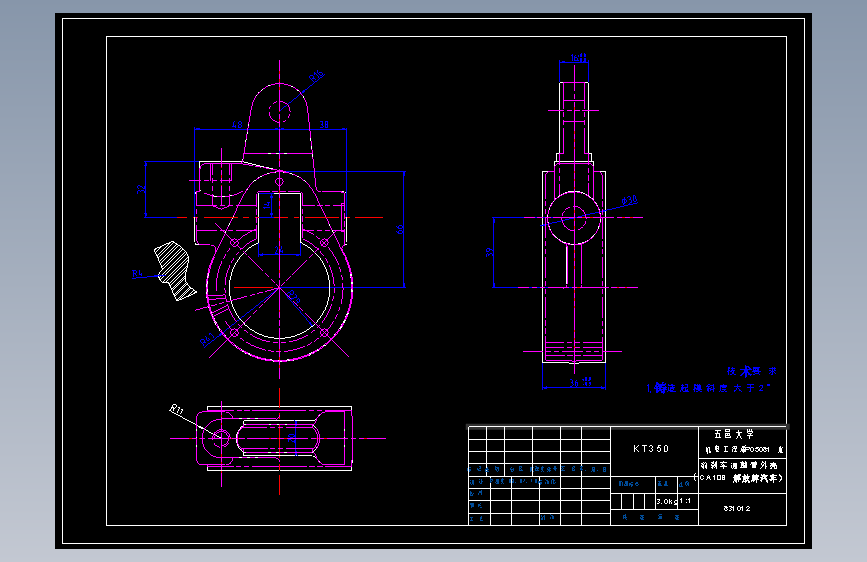Click the 36 width dimension below side view
The width and height of the screenshot is (867, 562).
coord(580,382)
